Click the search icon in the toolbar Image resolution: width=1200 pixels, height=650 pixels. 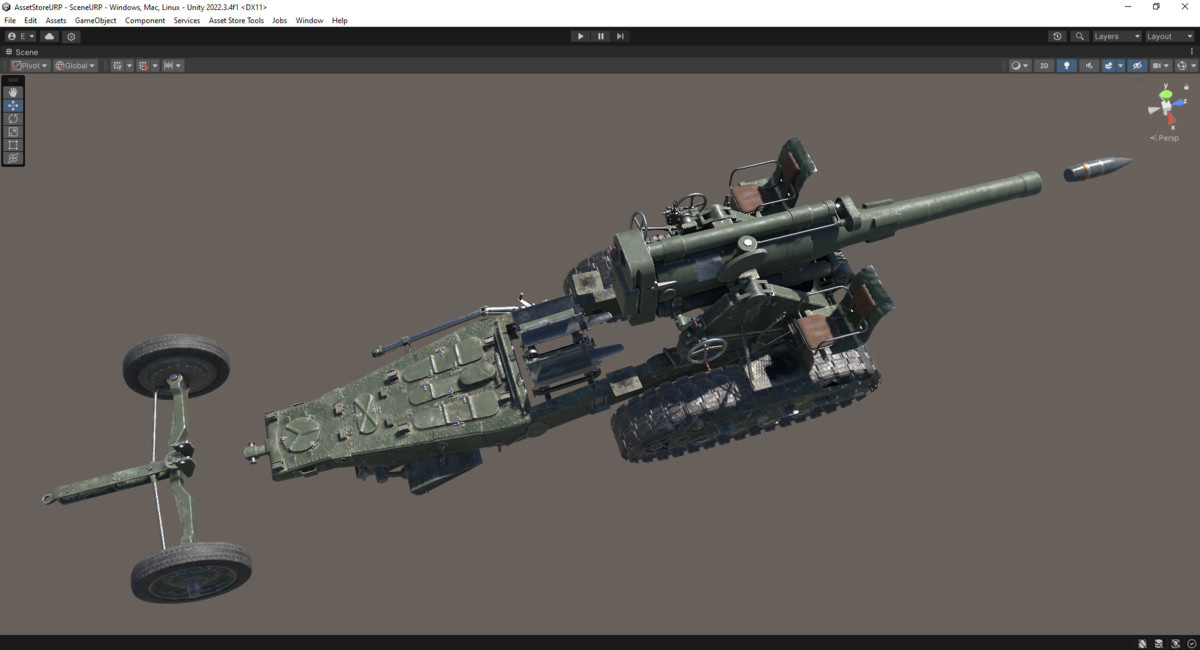(x=1078, y=36)
